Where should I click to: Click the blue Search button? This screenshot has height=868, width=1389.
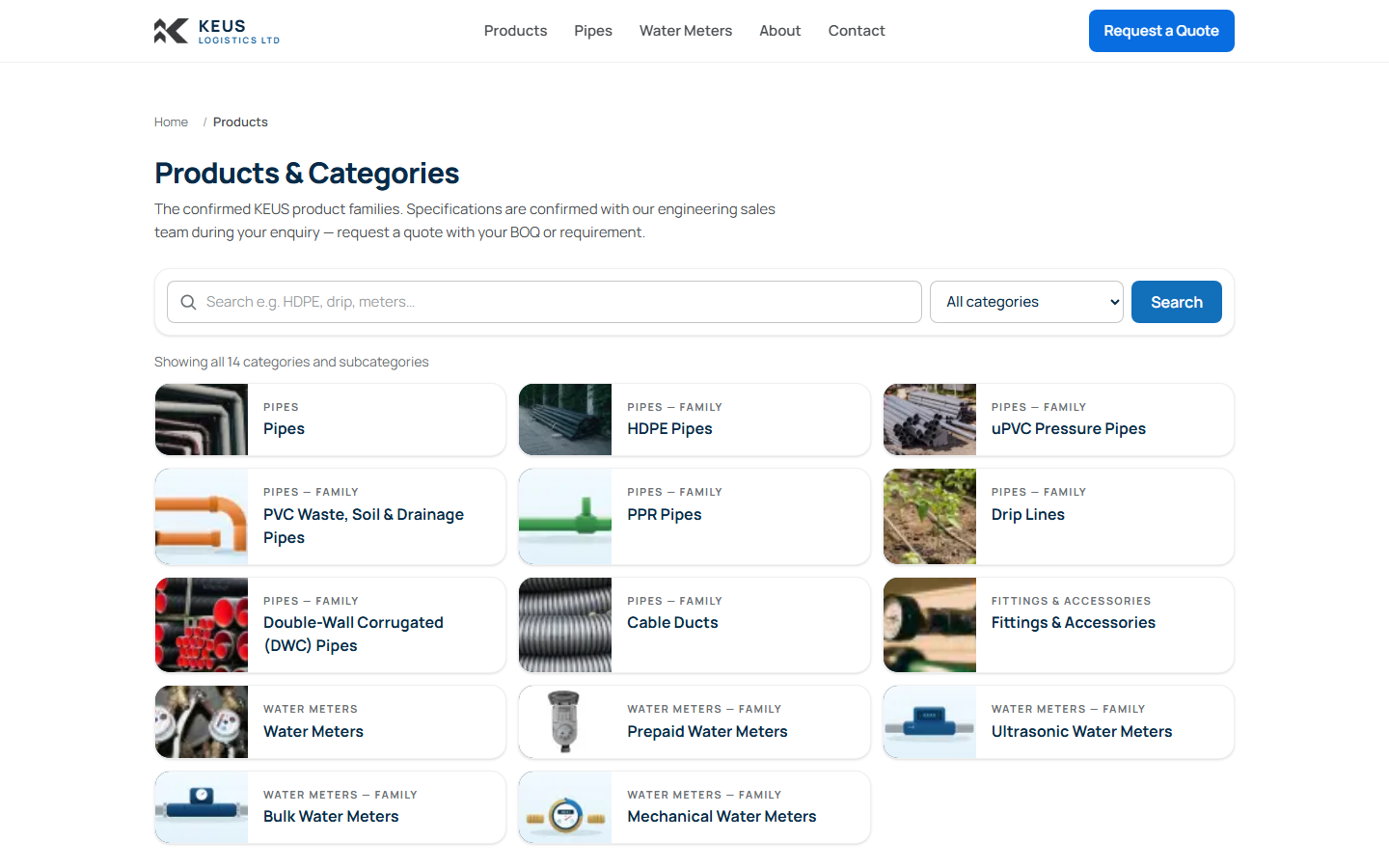[x=1177, y=302]
